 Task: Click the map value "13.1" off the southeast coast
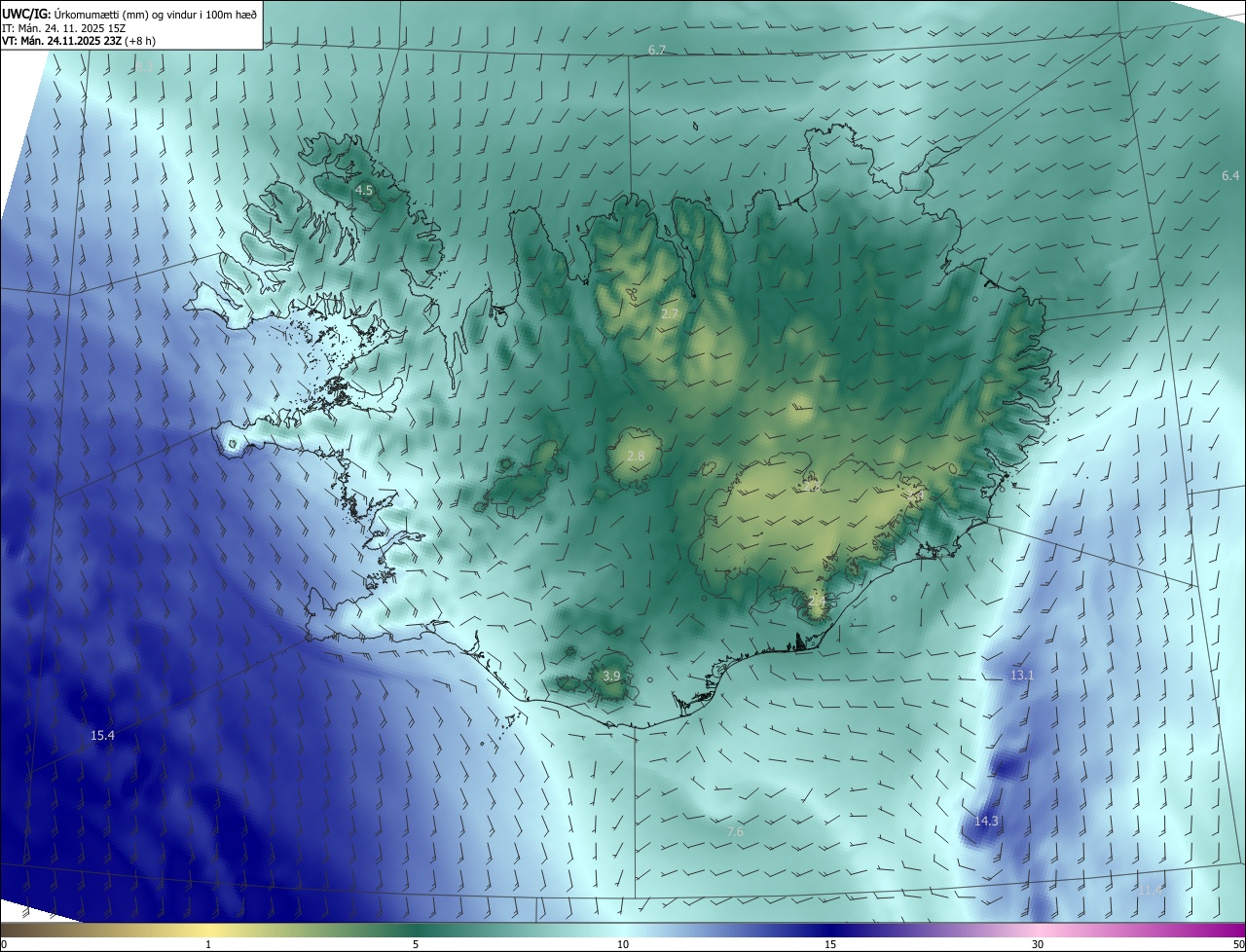click(1022, 676)
